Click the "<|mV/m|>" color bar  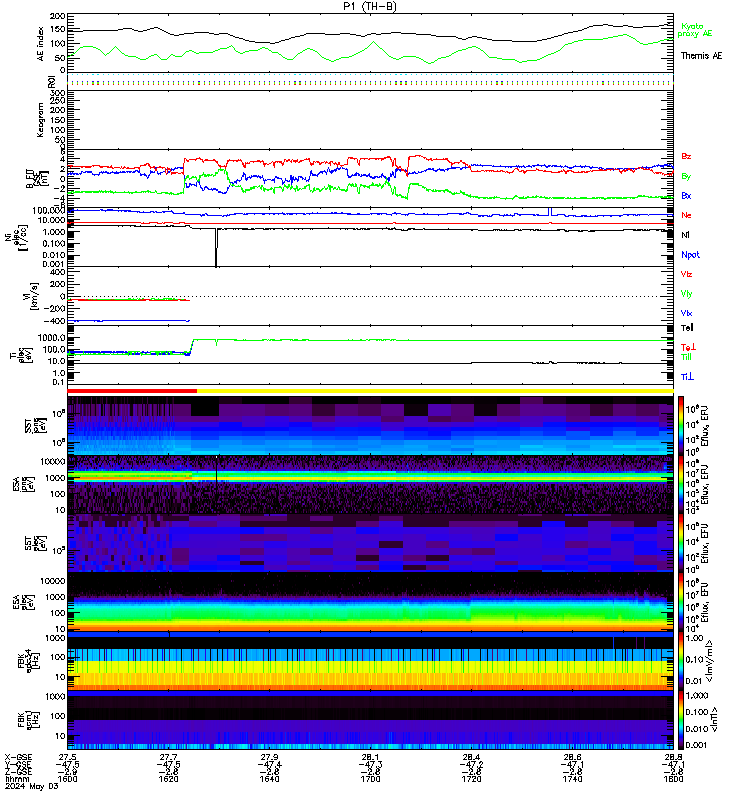pyautogui.click(x=681, y=661)
